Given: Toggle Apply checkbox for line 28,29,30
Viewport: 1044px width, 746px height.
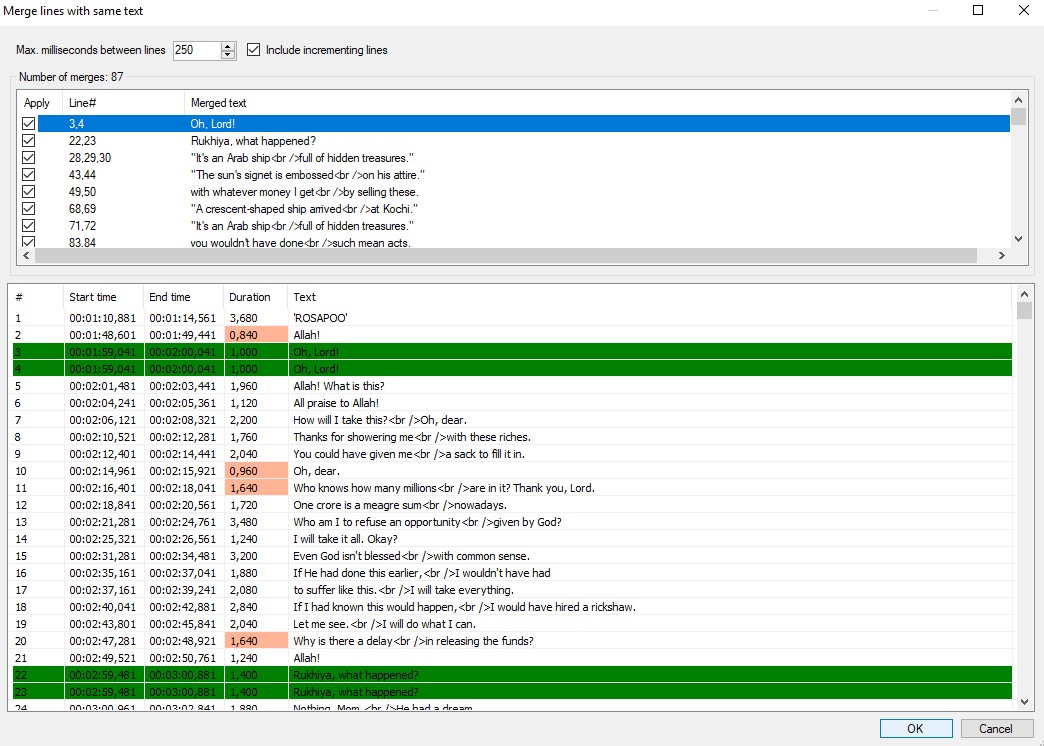Looking at the screenshot, I should click(29, 158).
